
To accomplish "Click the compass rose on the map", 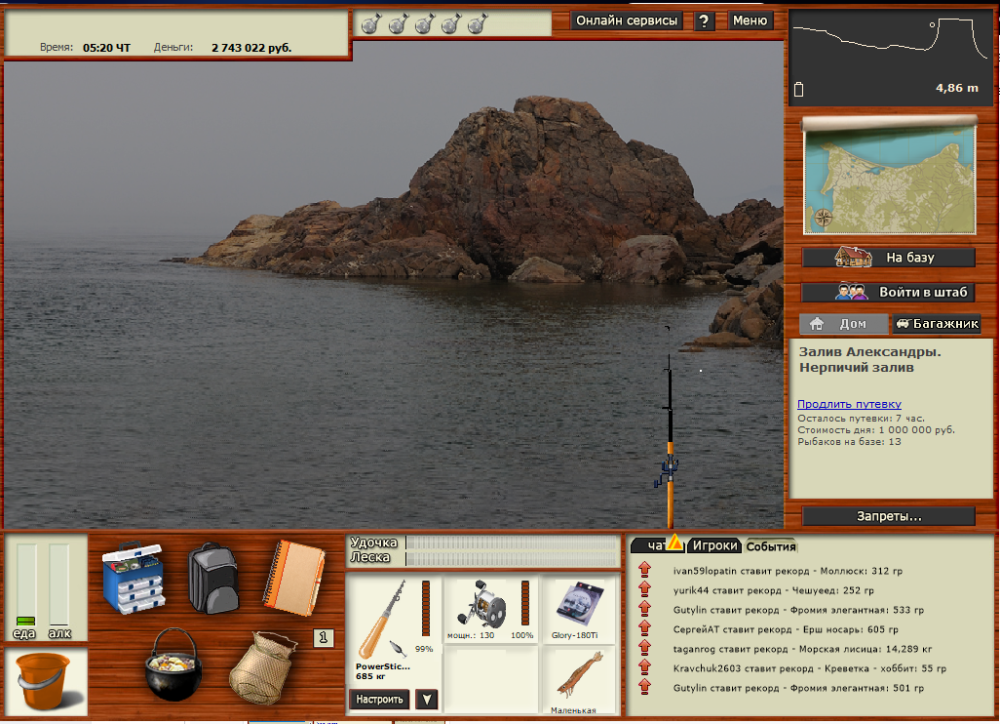I will (x=823, y=218).
